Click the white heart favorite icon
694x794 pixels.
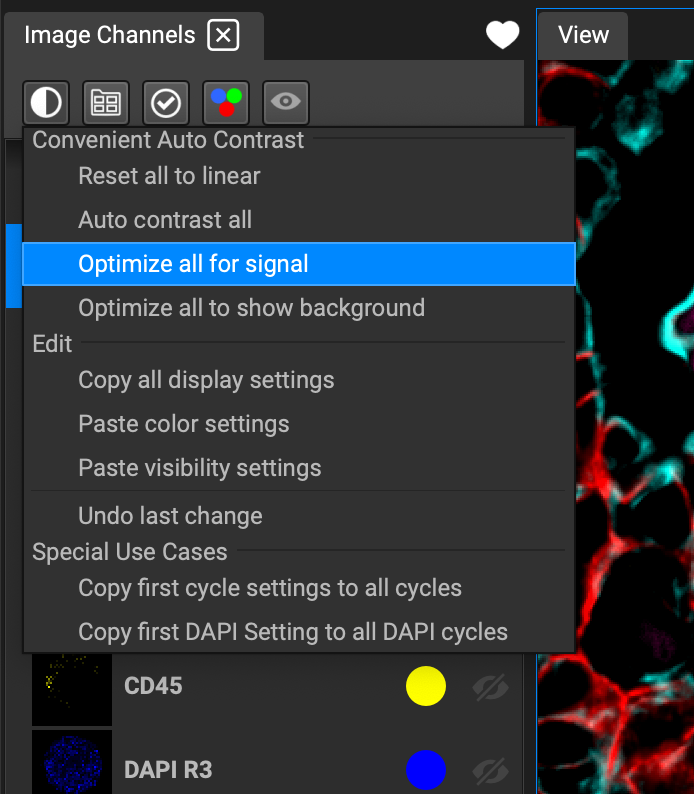coord(502,34)
